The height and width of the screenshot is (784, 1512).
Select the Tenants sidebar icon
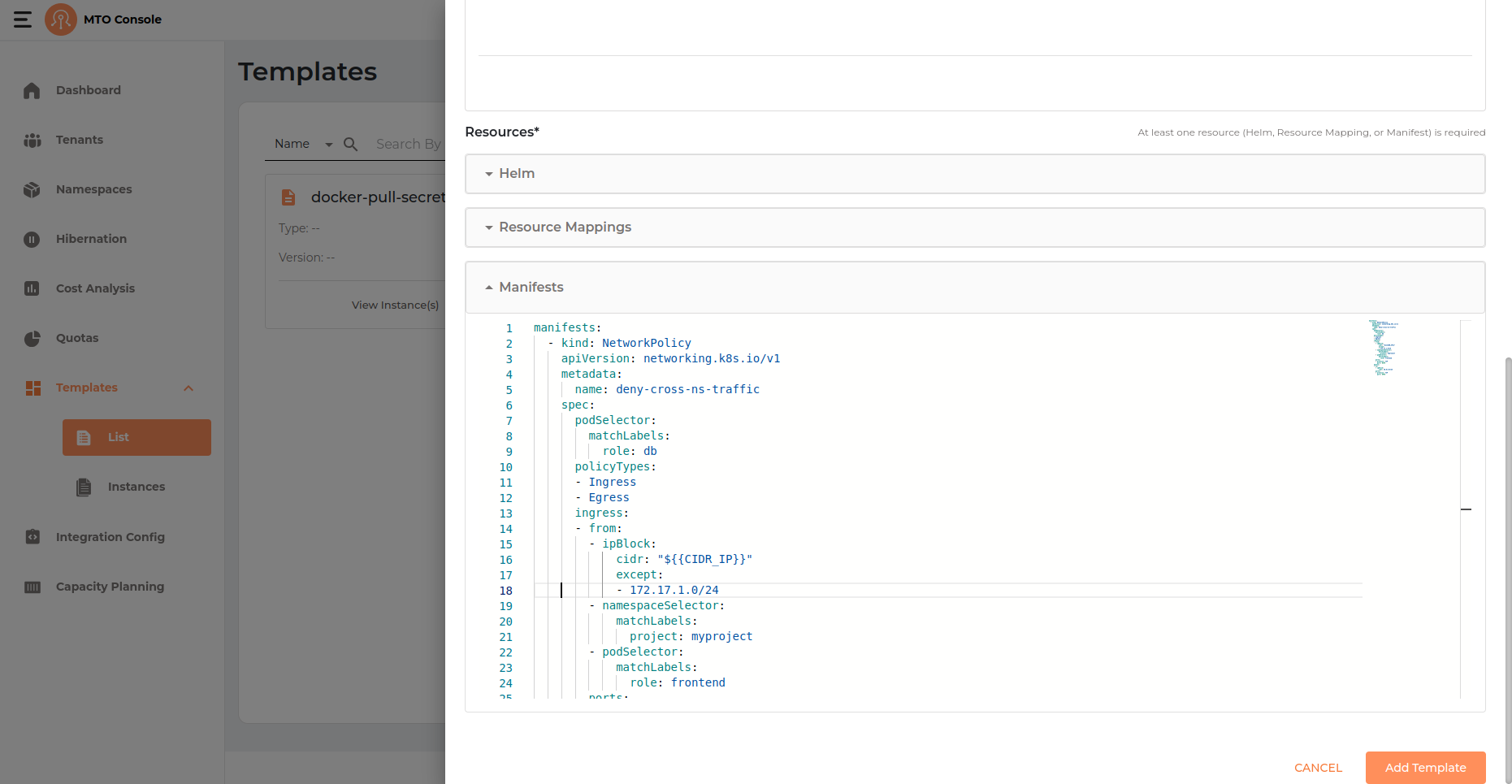pos(32,140)
